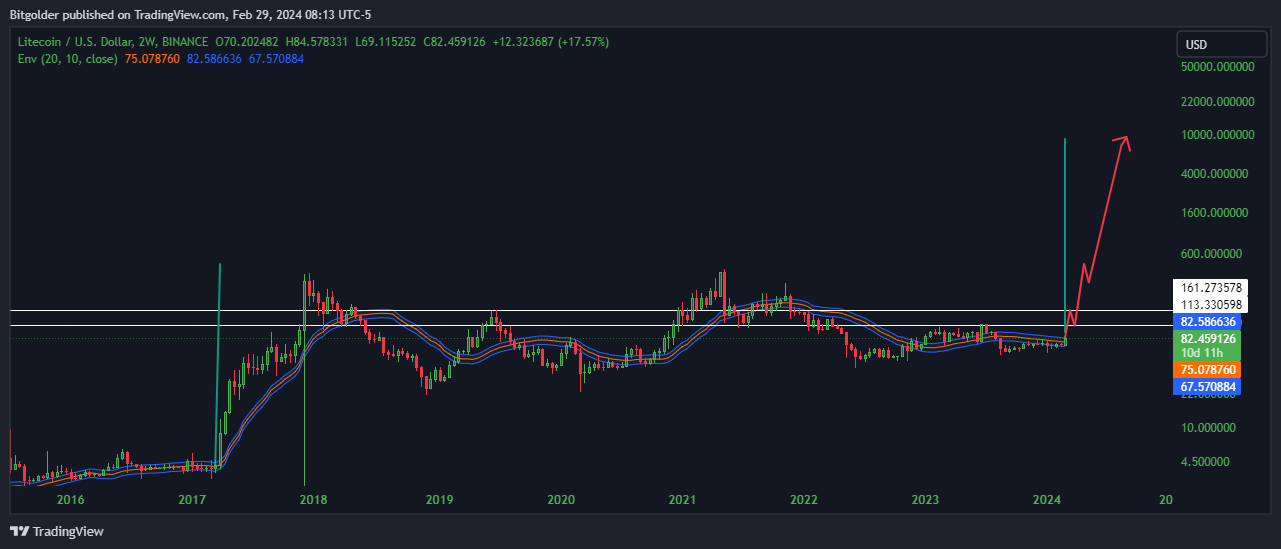
Task: Click the orange 75.078760 axis price tag
Action: 1209,370
